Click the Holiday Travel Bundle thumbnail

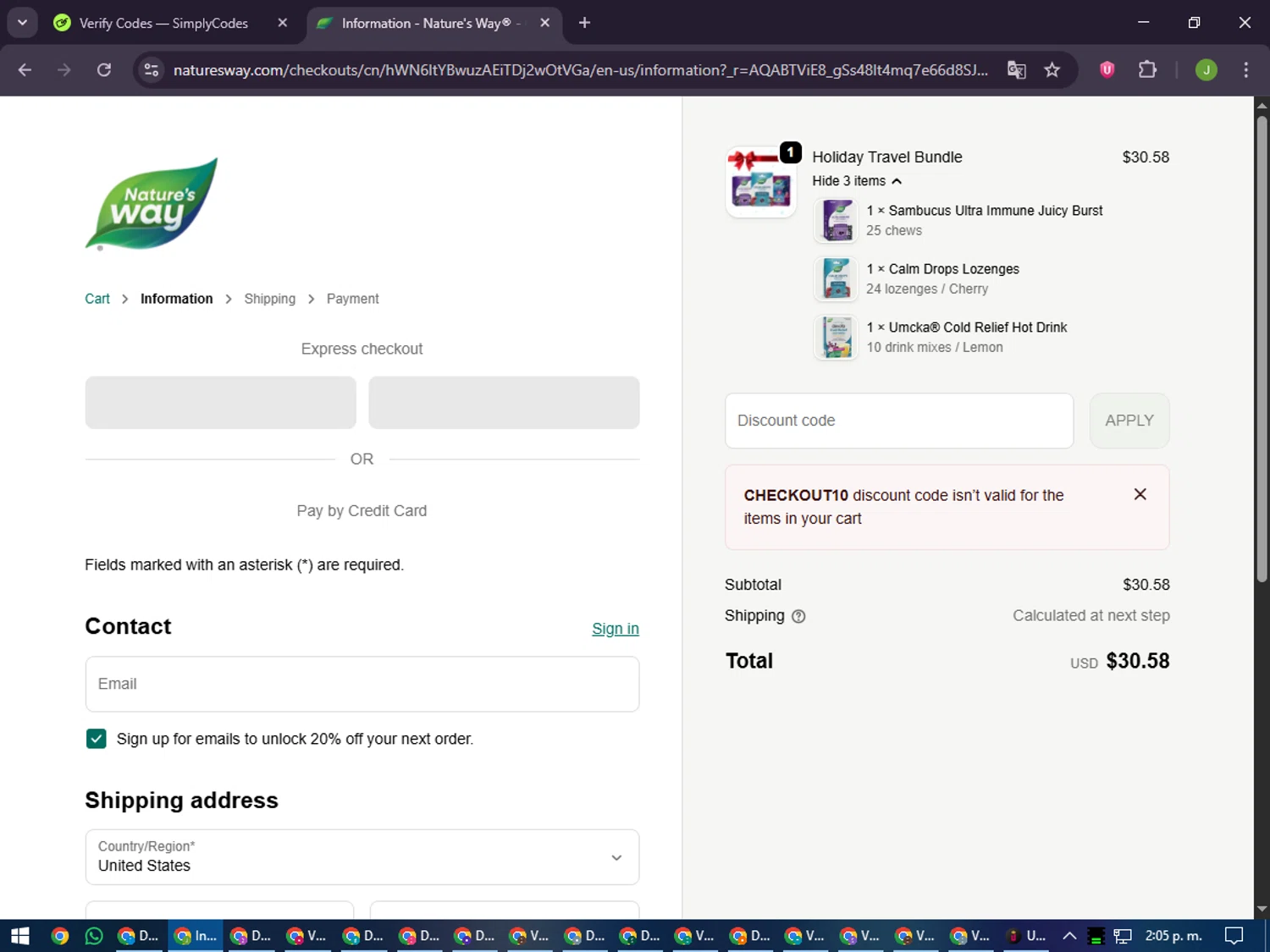coord(760,182)
